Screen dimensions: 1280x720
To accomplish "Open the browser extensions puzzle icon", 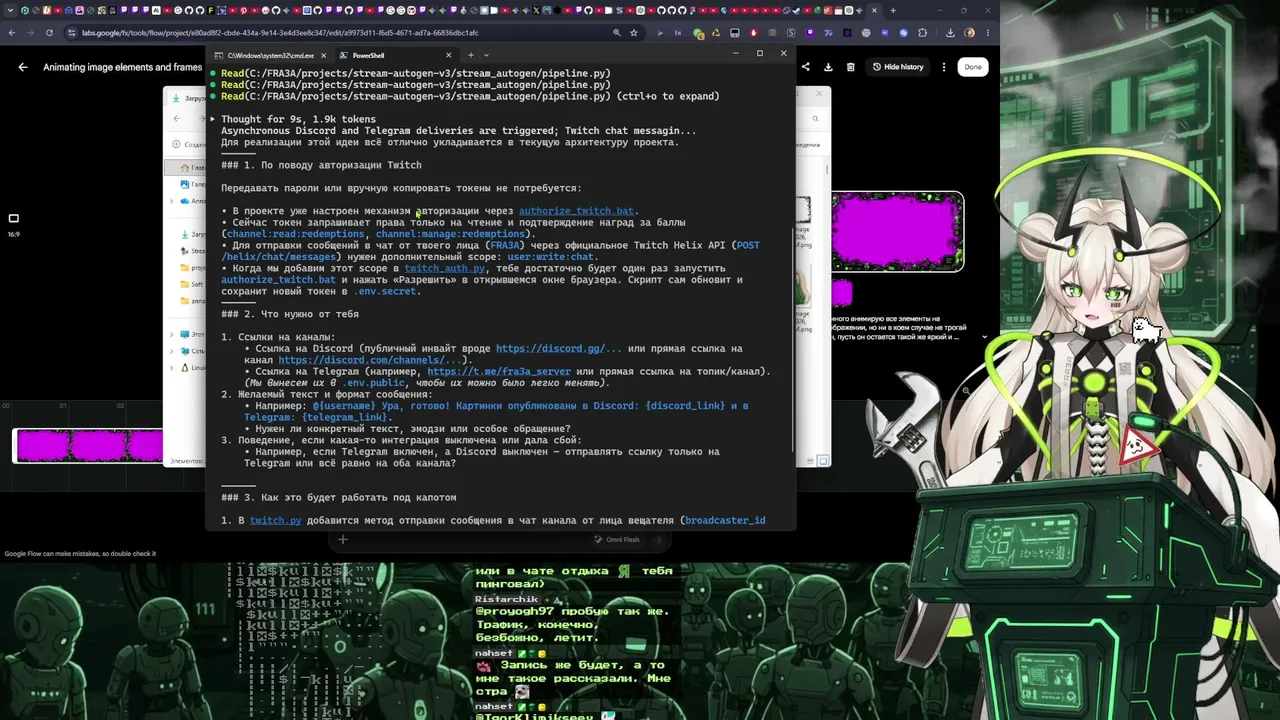I will pyautogui.click(x=923, y=33).
